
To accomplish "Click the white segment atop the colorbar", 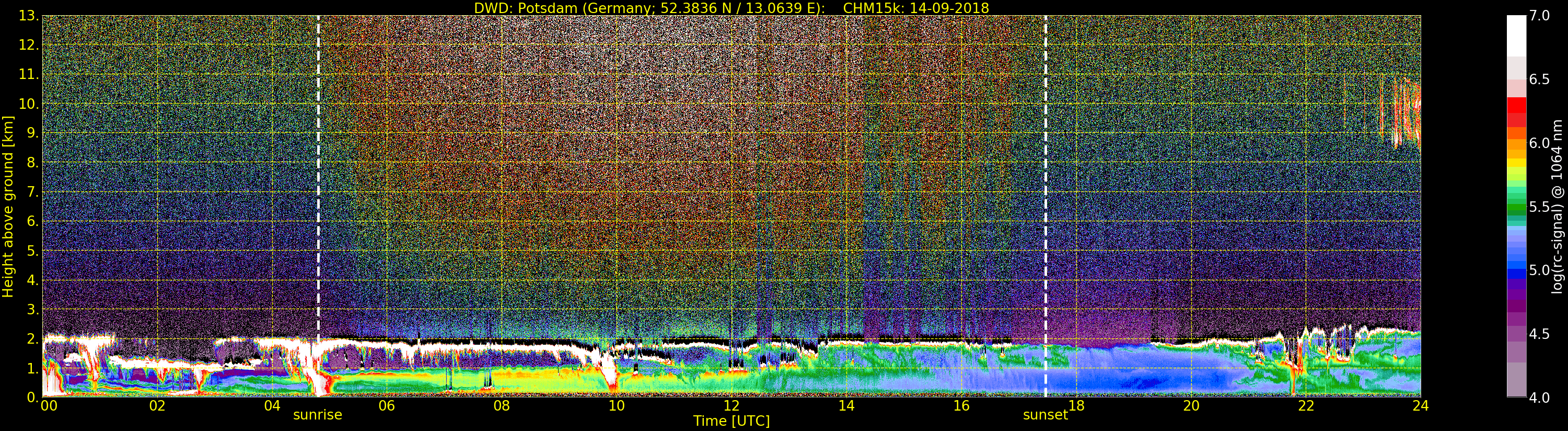I will pyautogui.click(x=1516, y=36).
